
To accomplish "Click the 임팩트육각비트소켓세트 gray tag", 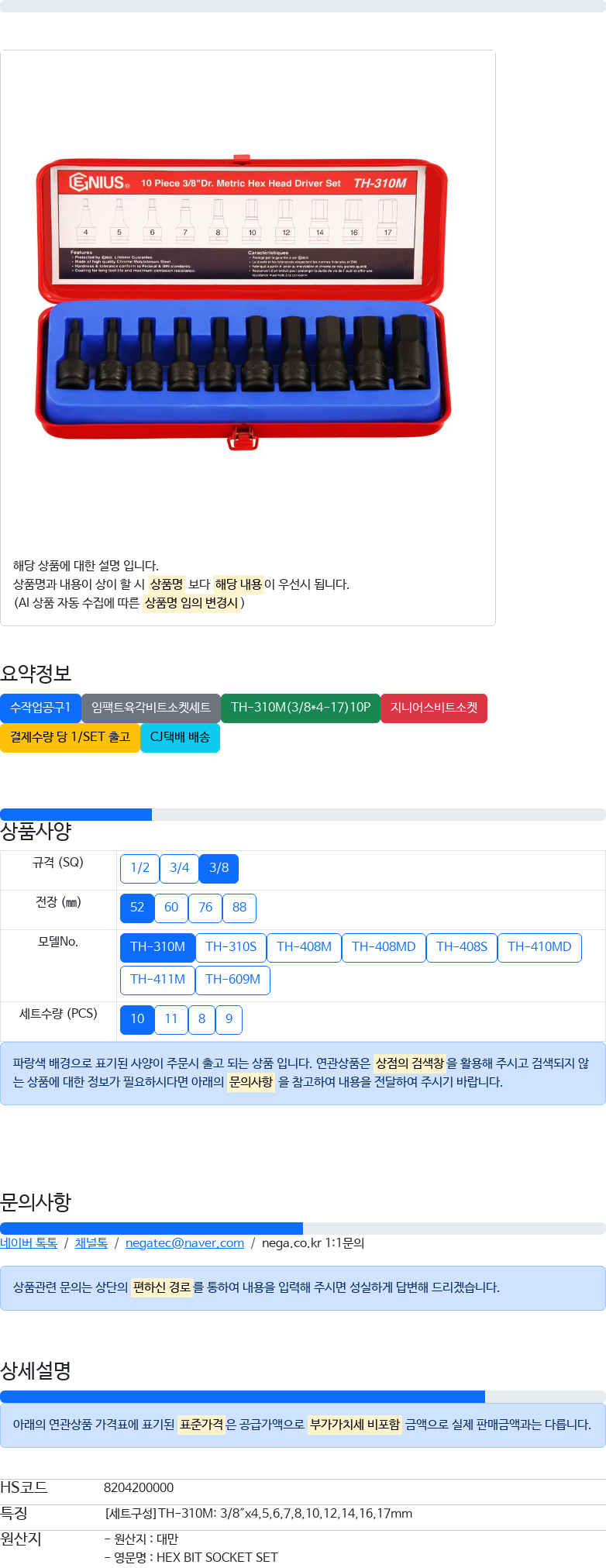I will [151, 708].
